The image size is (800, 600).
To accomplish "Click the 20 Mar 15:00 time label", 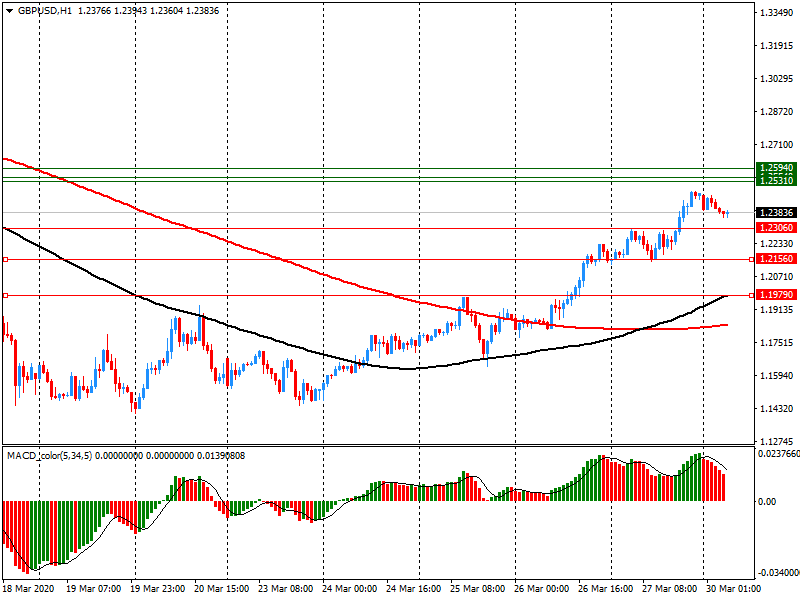I will click(x=221, y=589).
